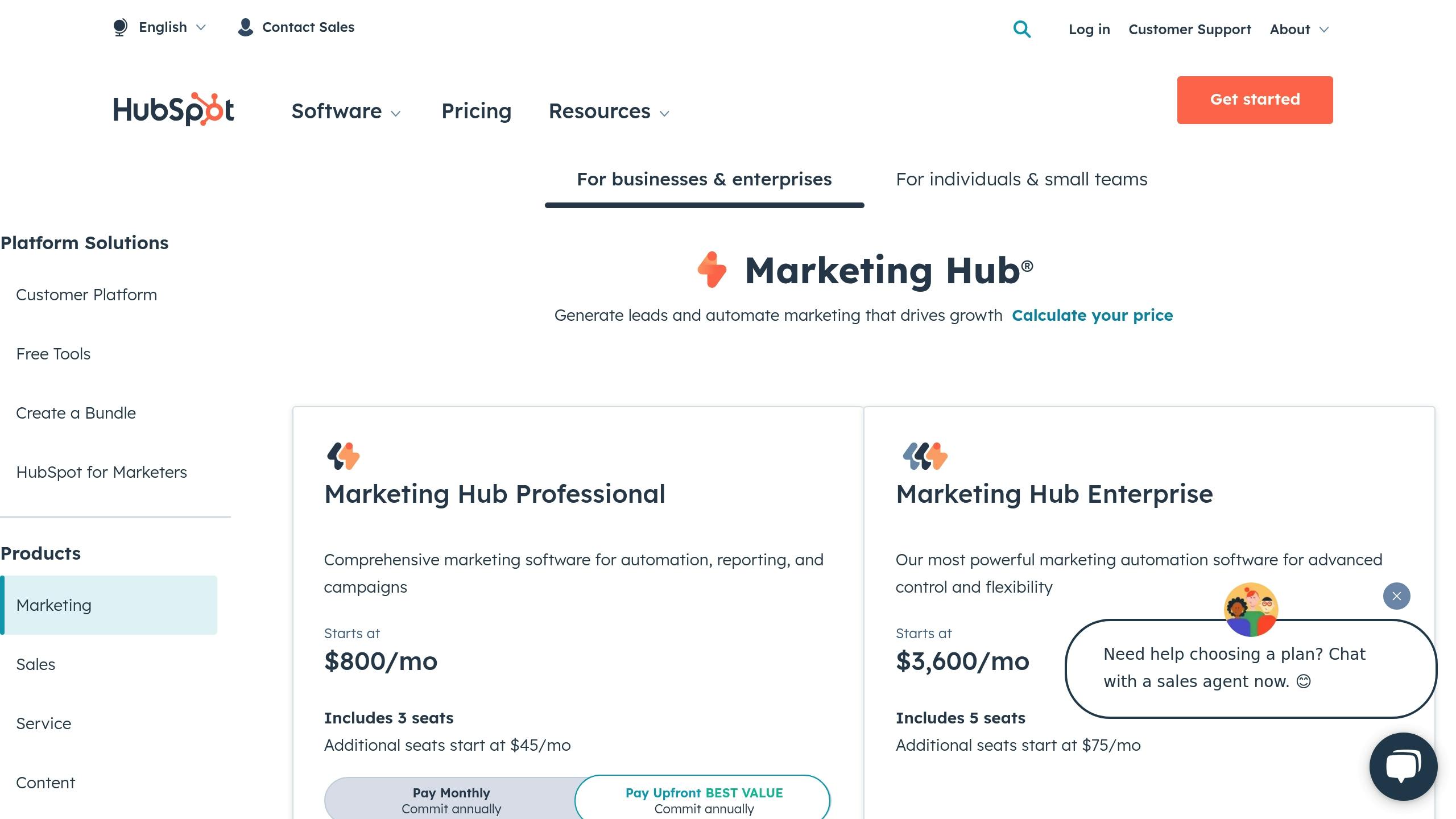The height and width of the screenshot is (819, 1456).
Task: Click the HubSpot logo
Action: pos(173,109)
